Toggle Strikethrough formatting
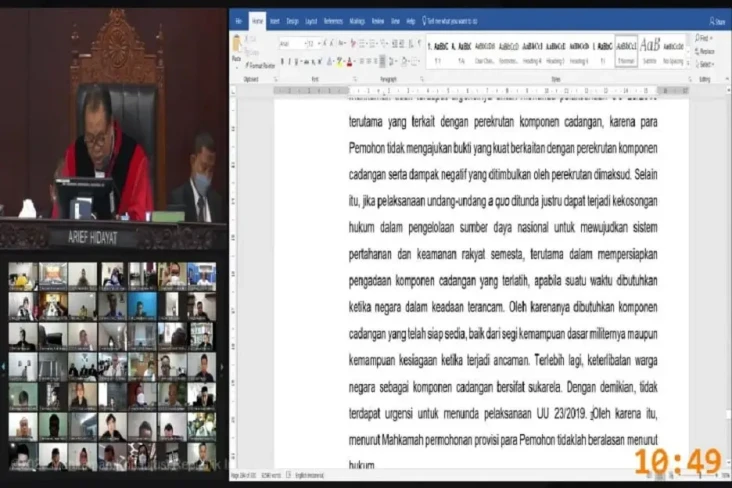This screenshot has height=488, width=732. (x=306, y=61)
